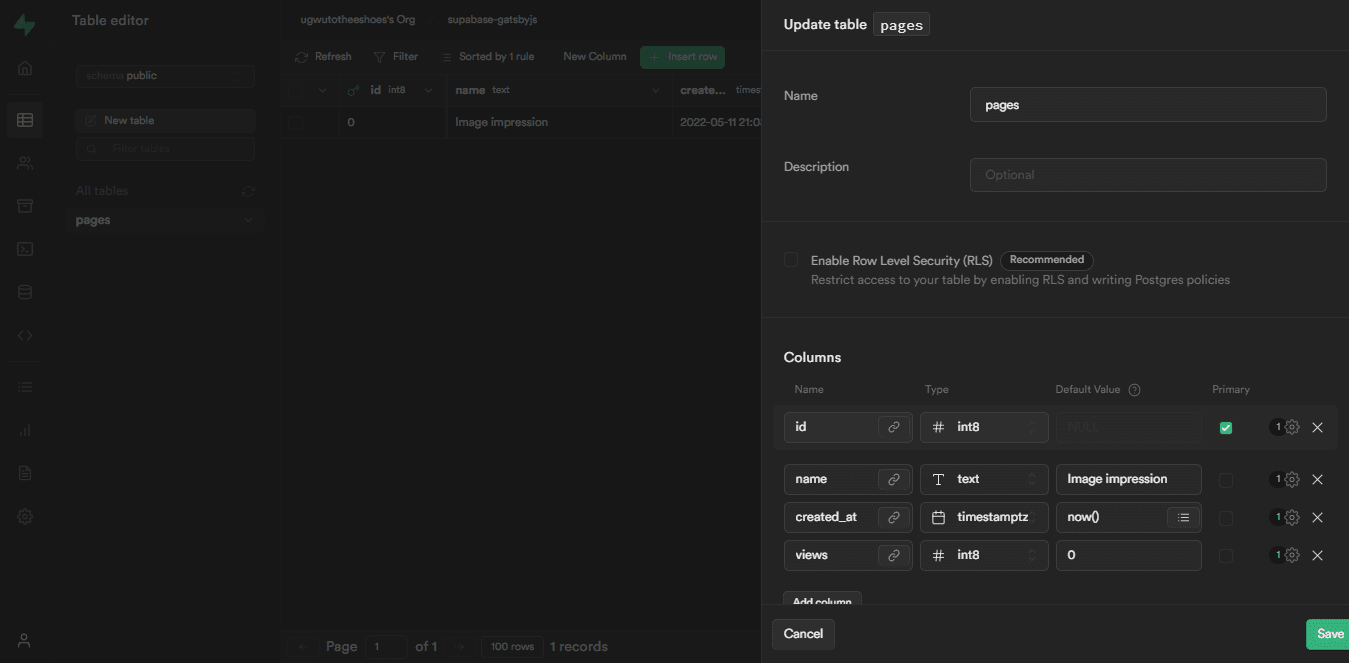Open text type dropdown for name column
Screen dimensions: 1349x663
[x=984, y=479]
